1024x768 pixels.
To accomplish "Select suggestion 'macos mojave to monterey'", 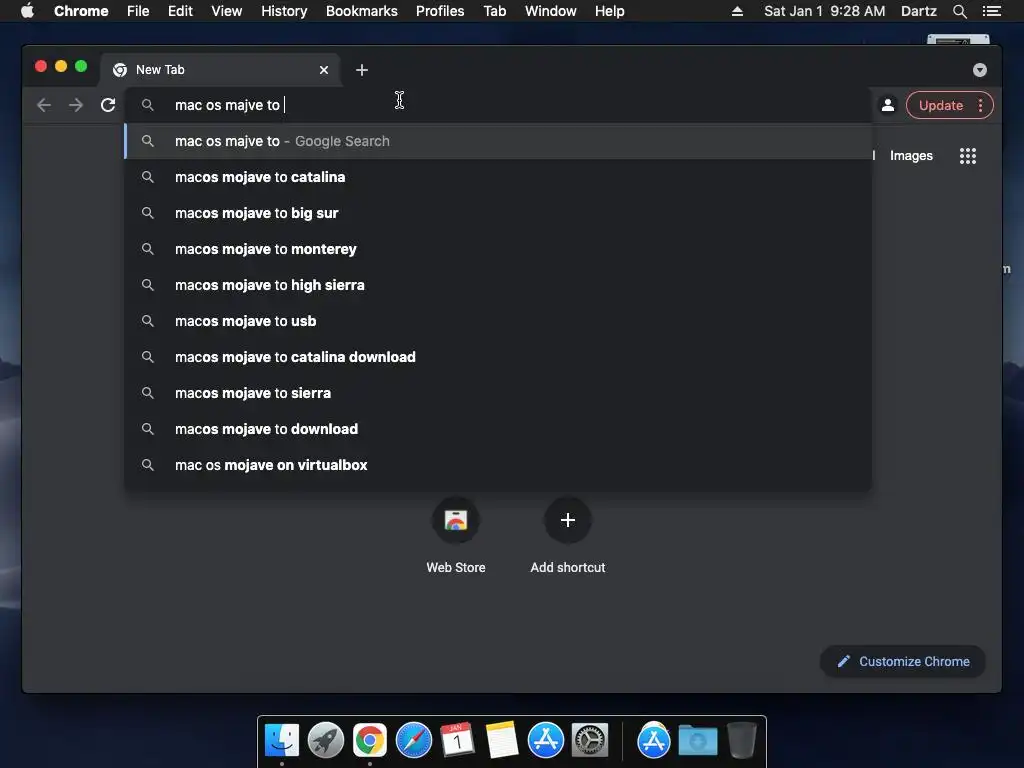I will point(498,249).
